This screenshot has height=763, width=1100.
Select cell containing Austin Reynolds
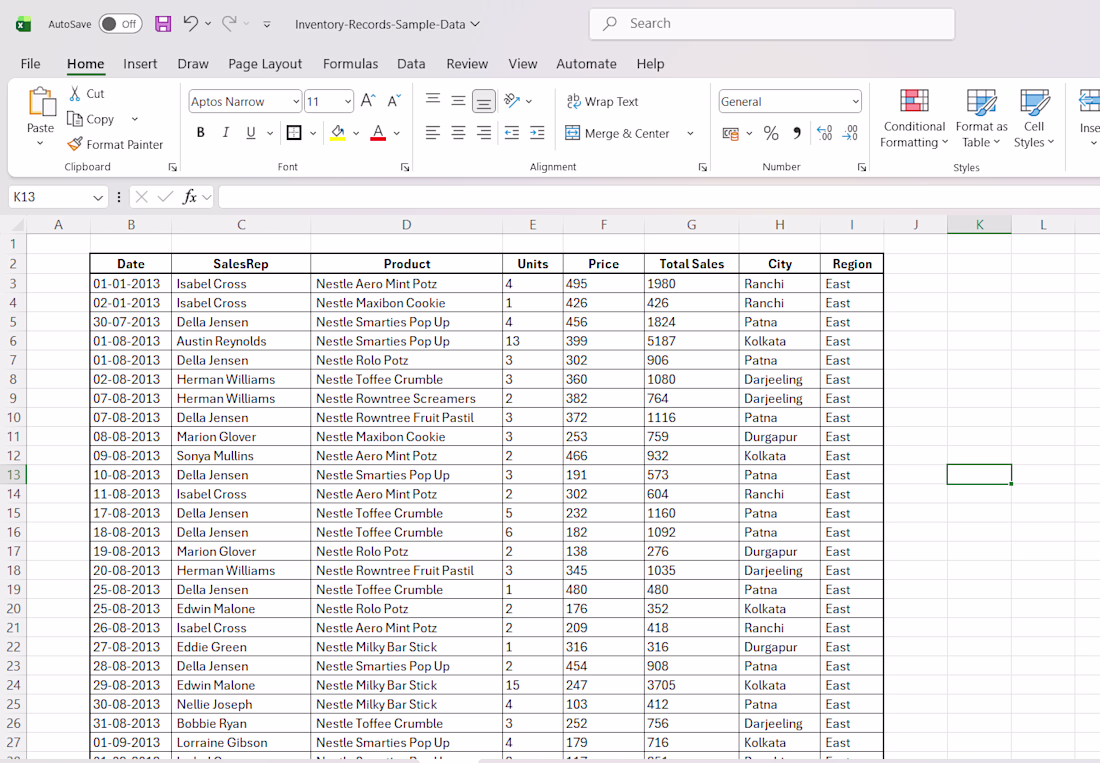click(241, 341)
